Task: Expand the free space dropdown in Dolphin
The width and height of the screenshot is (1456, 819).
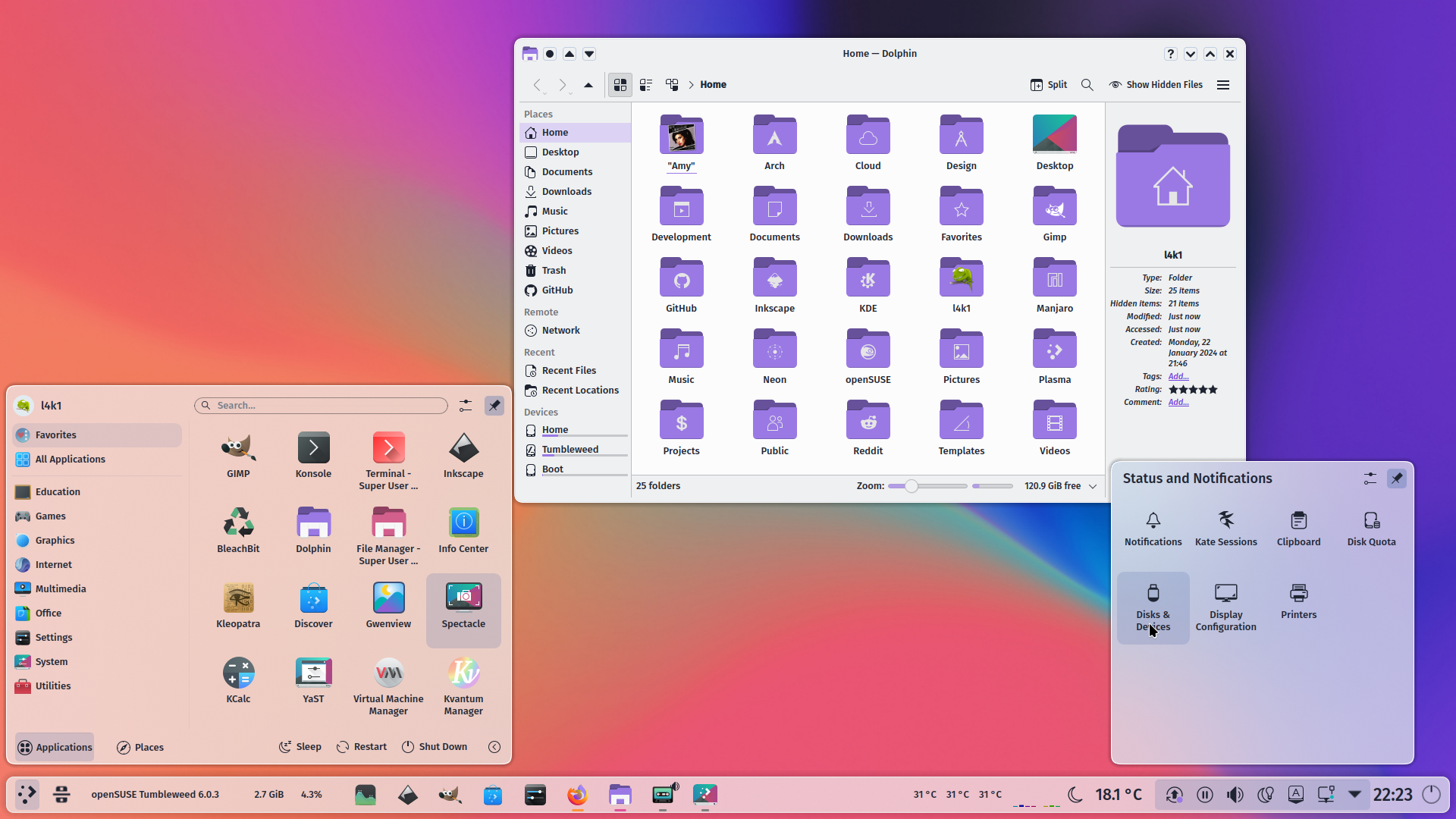Action: 1093,486
